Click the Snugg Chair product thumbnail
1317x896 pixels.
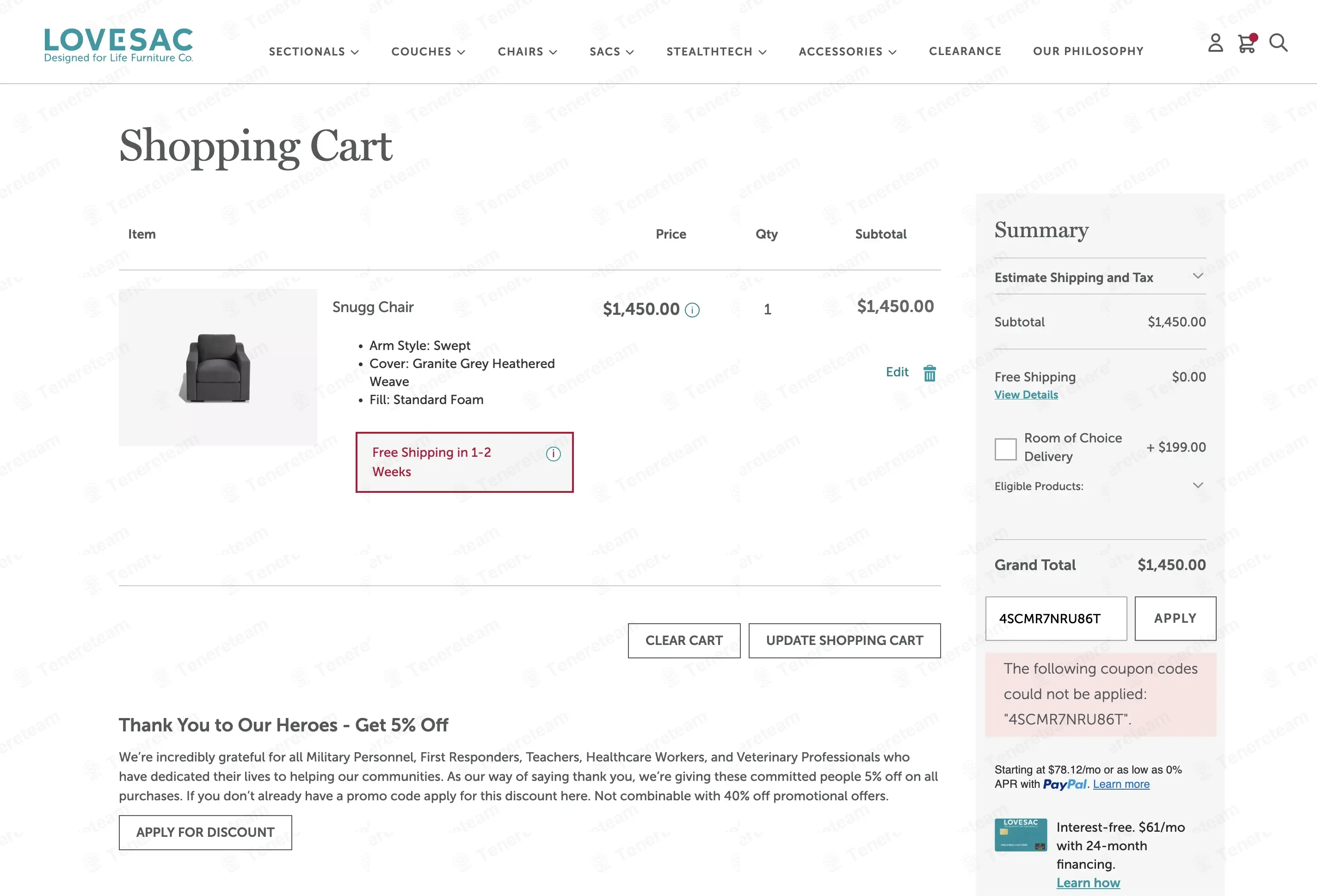pyautogui.click(x=218, y=367)
